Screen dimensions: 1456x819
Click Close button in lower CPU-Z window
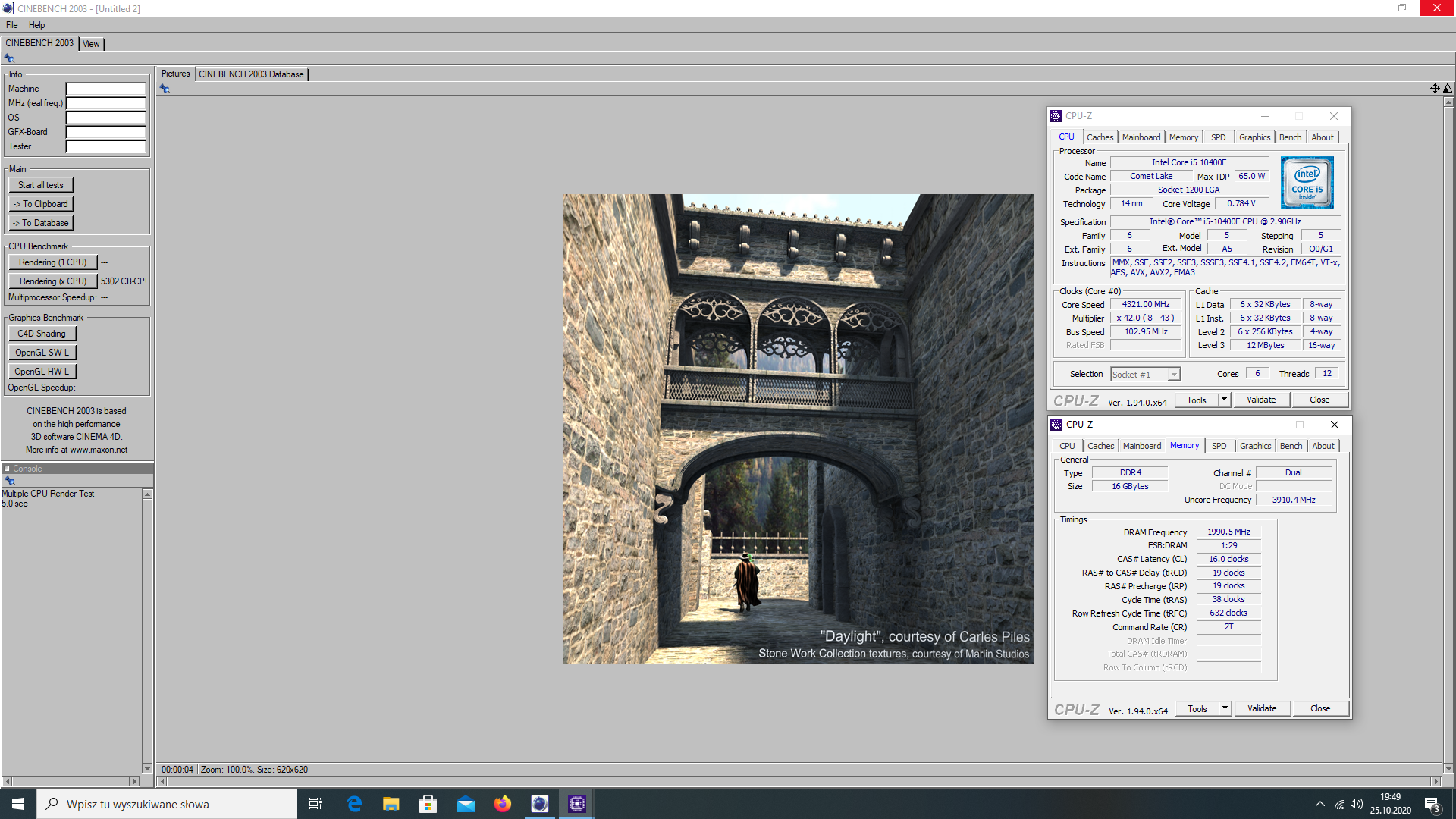coord(1320,708)
